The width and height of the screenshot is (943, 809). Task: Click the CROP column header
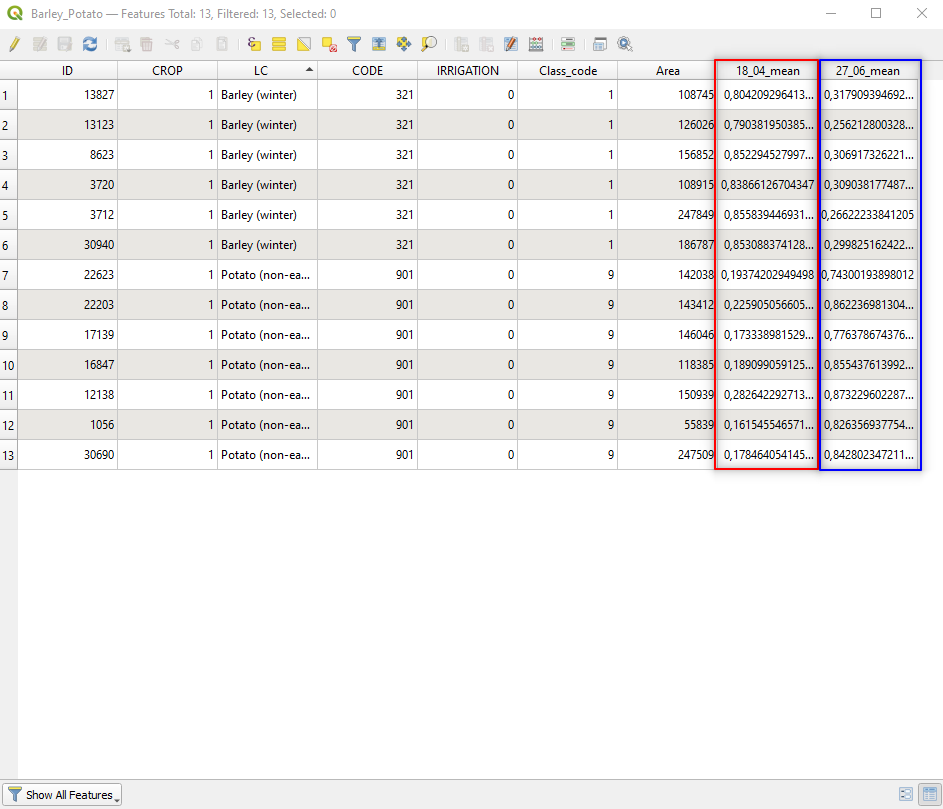[167, 70]
